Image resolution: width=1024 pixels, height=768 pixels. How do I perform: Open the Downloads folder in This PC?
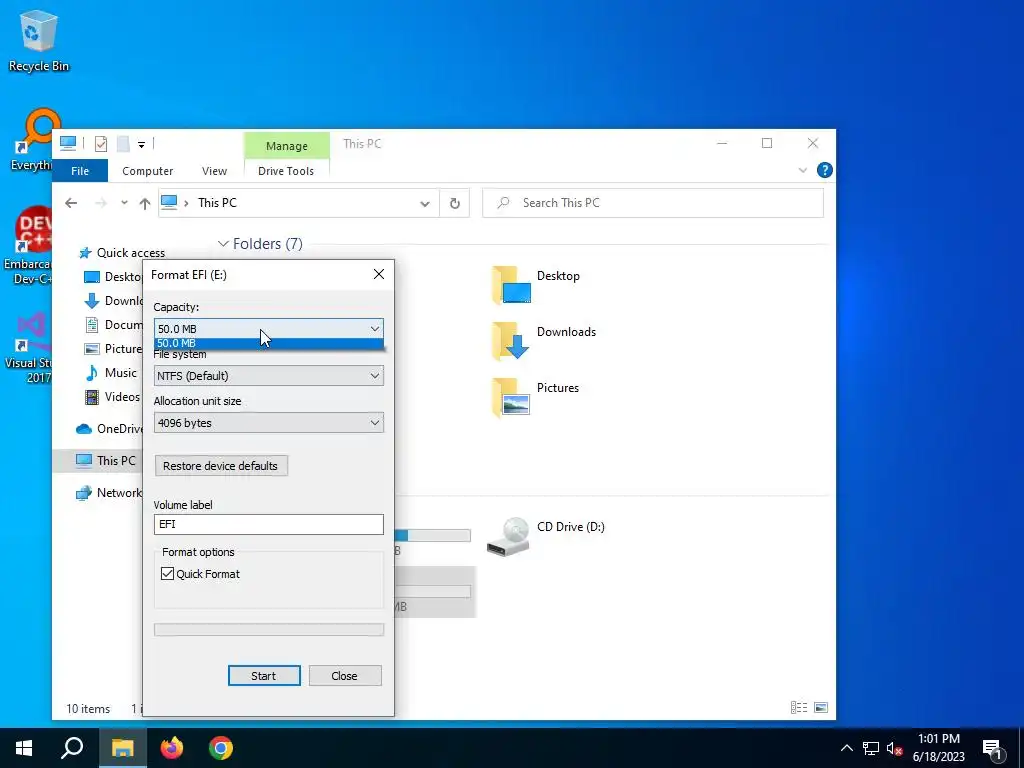click(x=543, y=341)
